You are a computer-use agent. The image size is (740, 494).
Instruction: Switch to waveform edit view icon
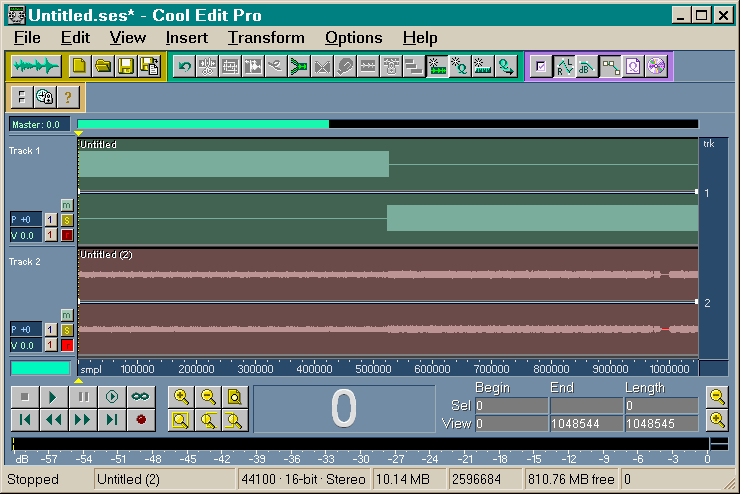(36, 67)
